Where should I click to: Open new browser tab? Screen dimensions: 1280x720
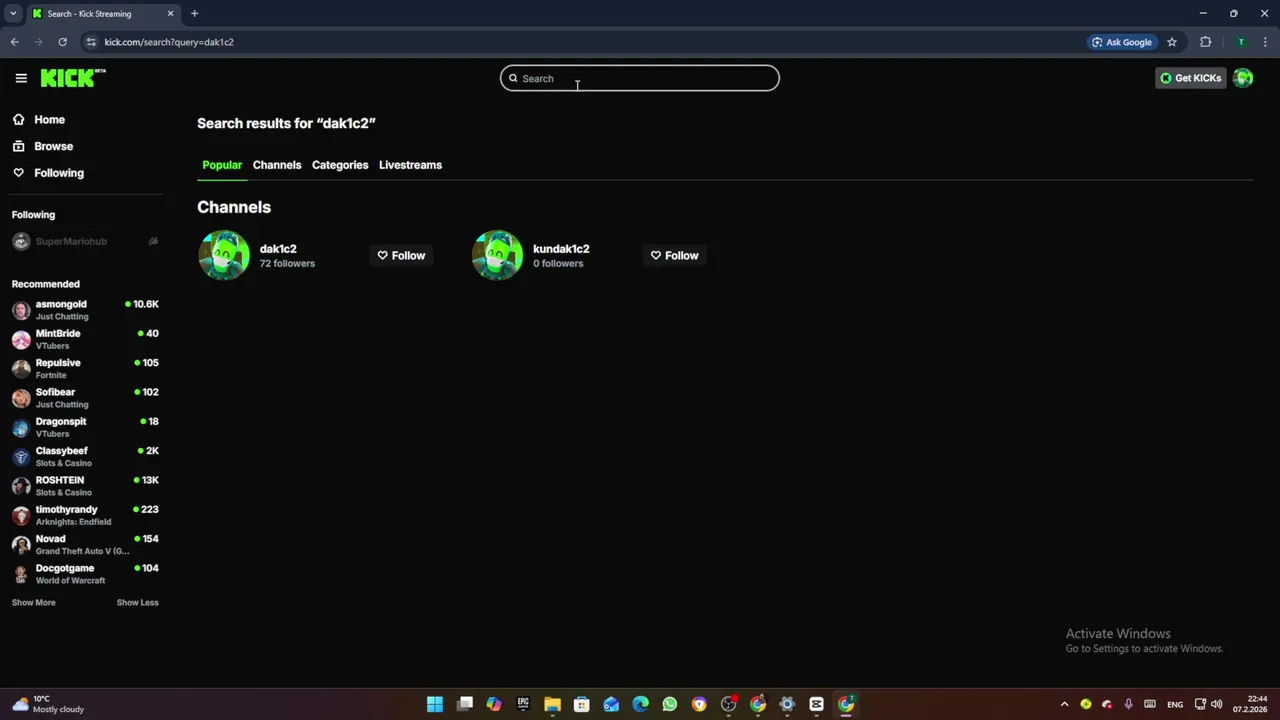pos(194,13)
